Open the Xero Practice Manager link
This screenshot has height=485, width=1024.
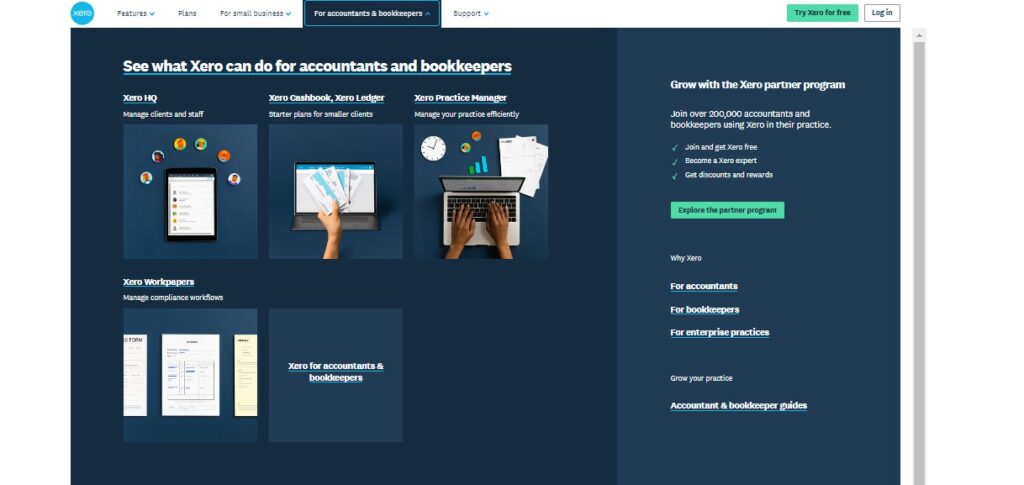point(460,98)
